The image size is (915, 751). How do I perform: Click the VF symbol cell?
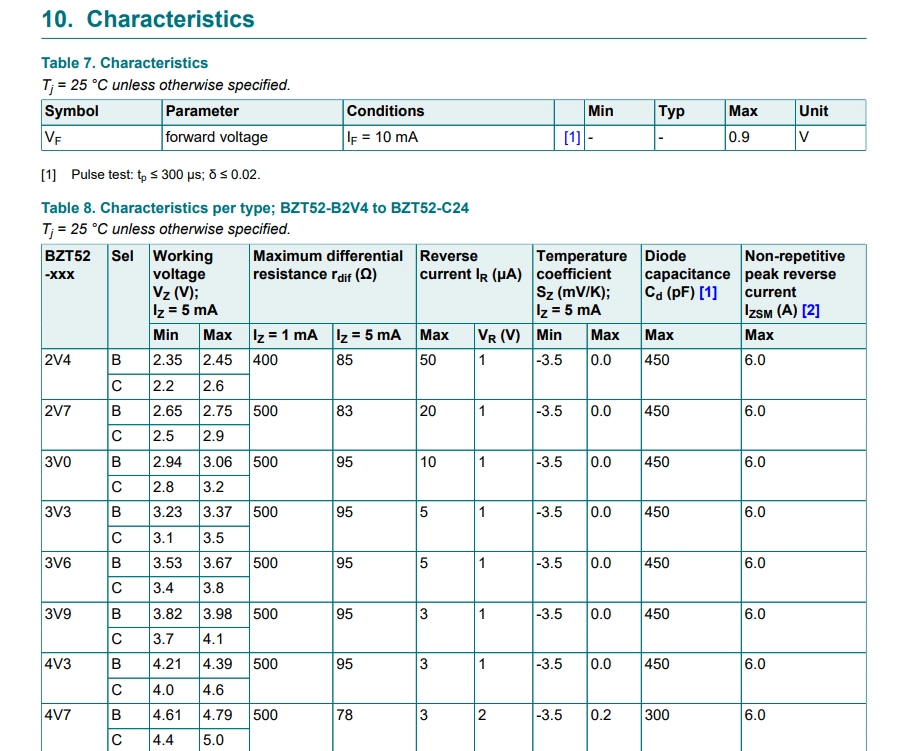click(x=101, y=138)
